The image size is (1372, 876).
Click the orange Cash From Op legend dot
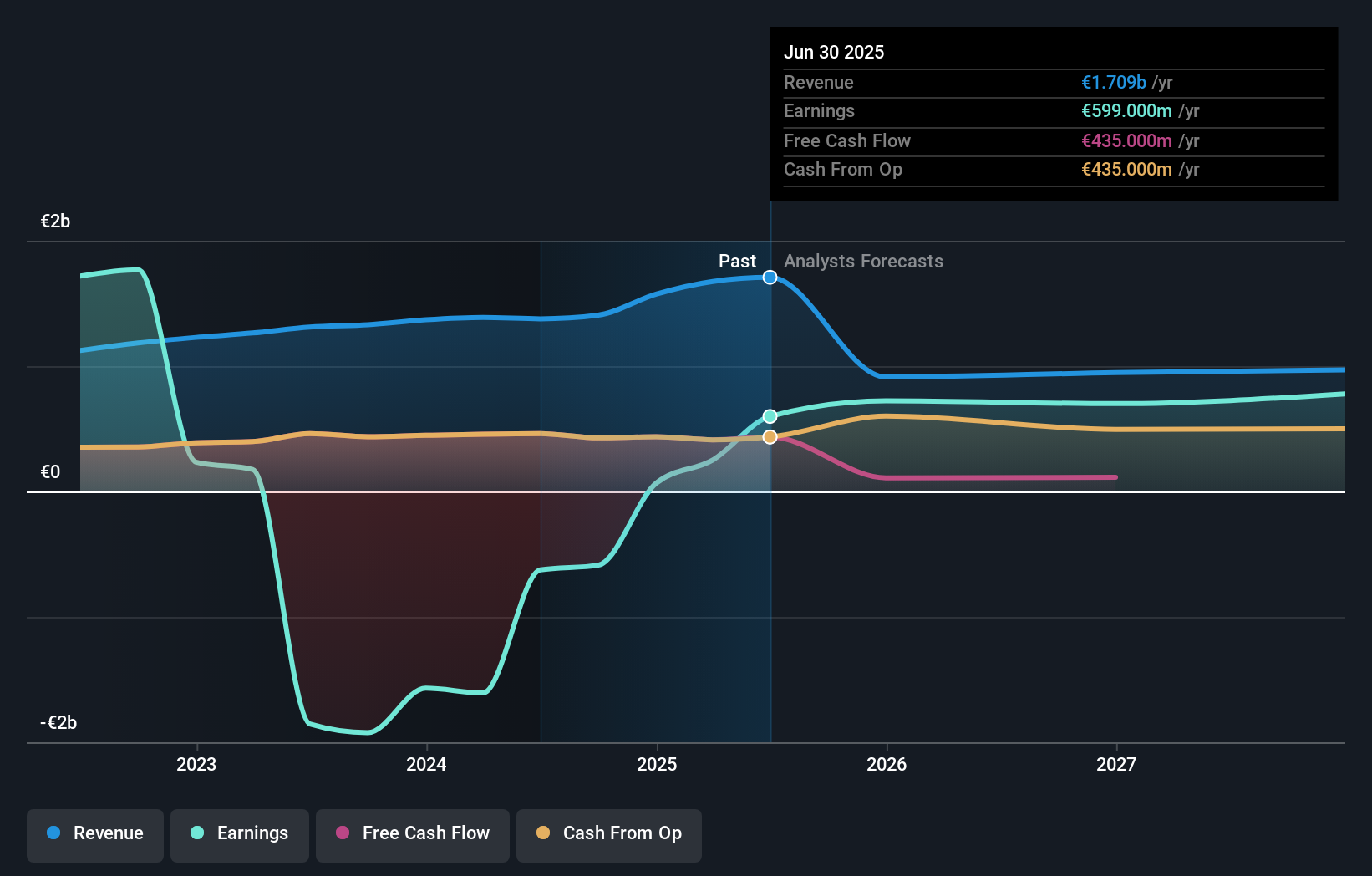(x=545, y=833)
